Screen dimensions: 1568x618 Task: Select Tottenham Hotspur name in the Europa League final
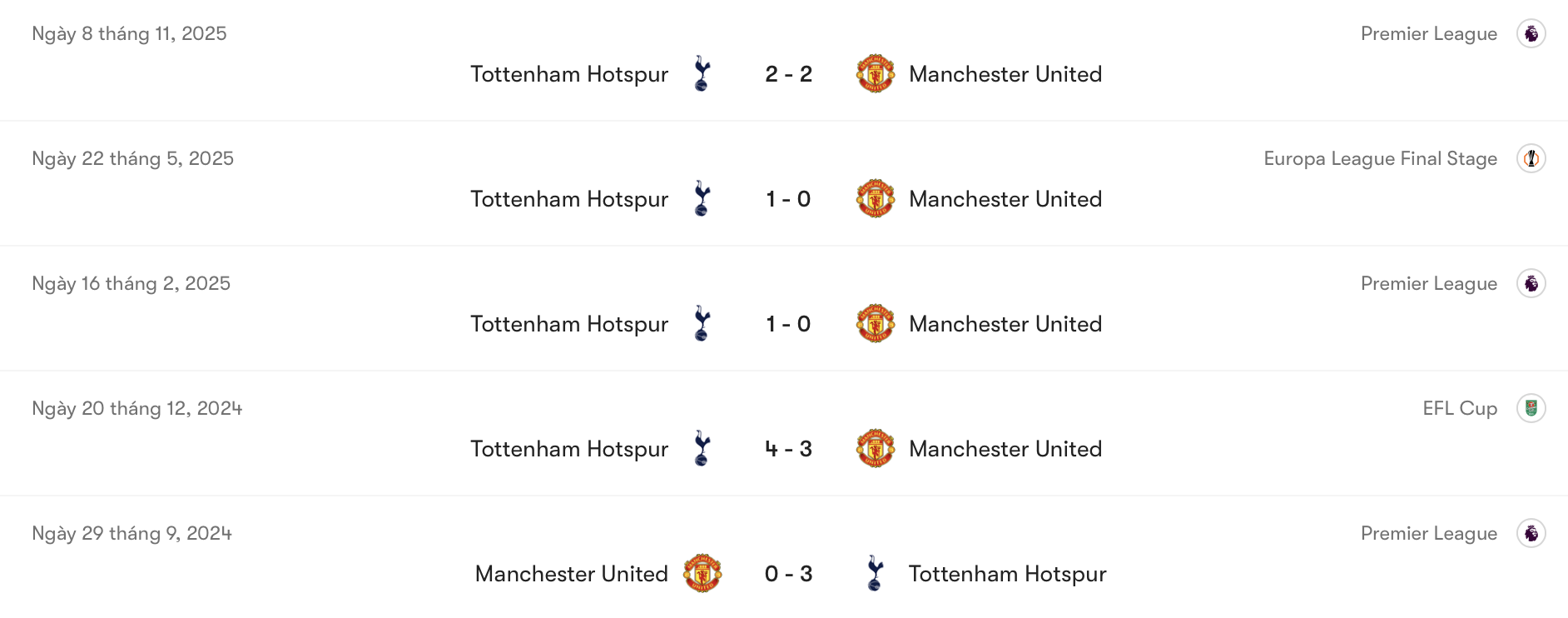[569, 200]
